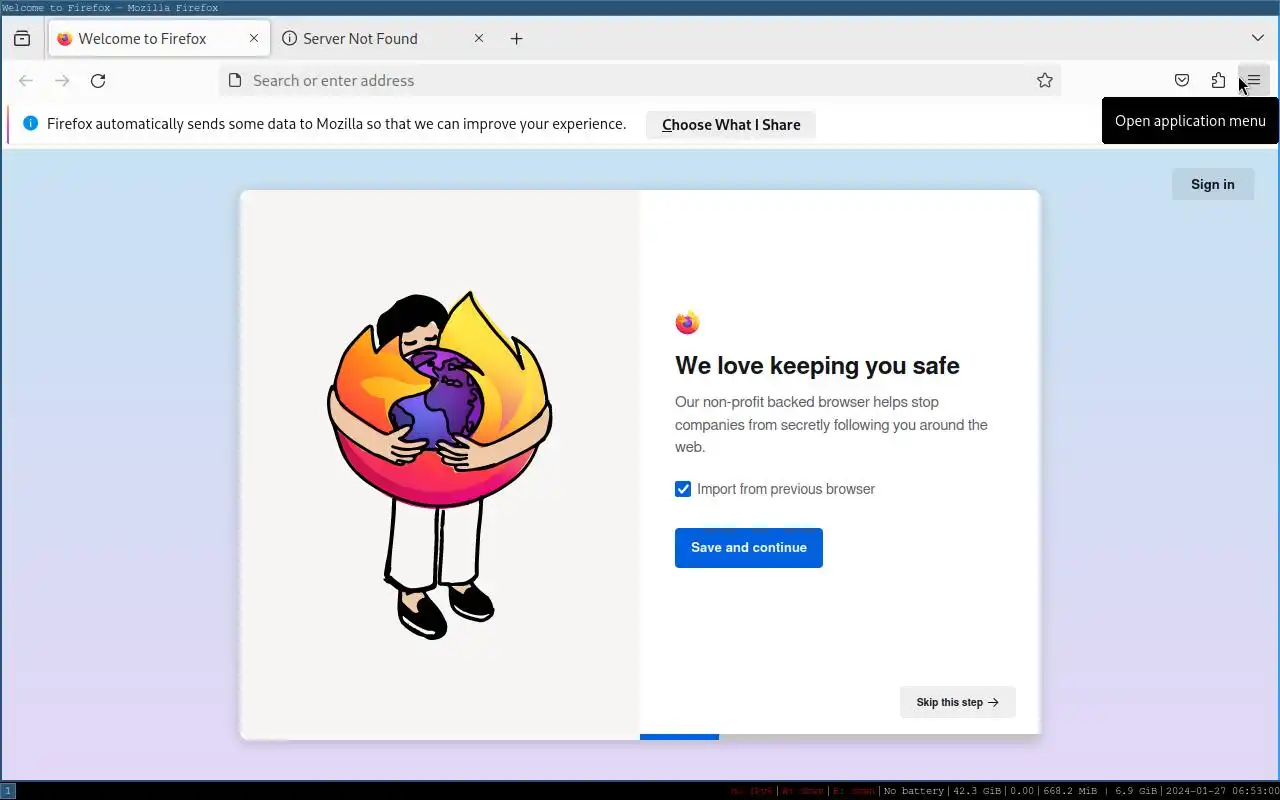The height and width of the screenshot is (800, 1280).
Task: Click the 6.9 GiB status entry
Action: (1136, 791)
